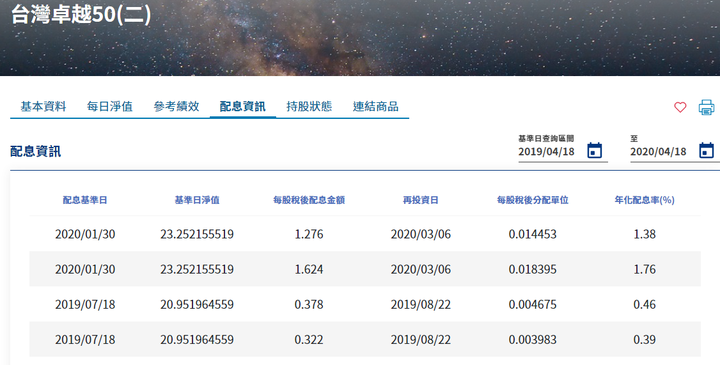
Task: Select dividend amount 1.624 cell
Action: coord(309,269)
